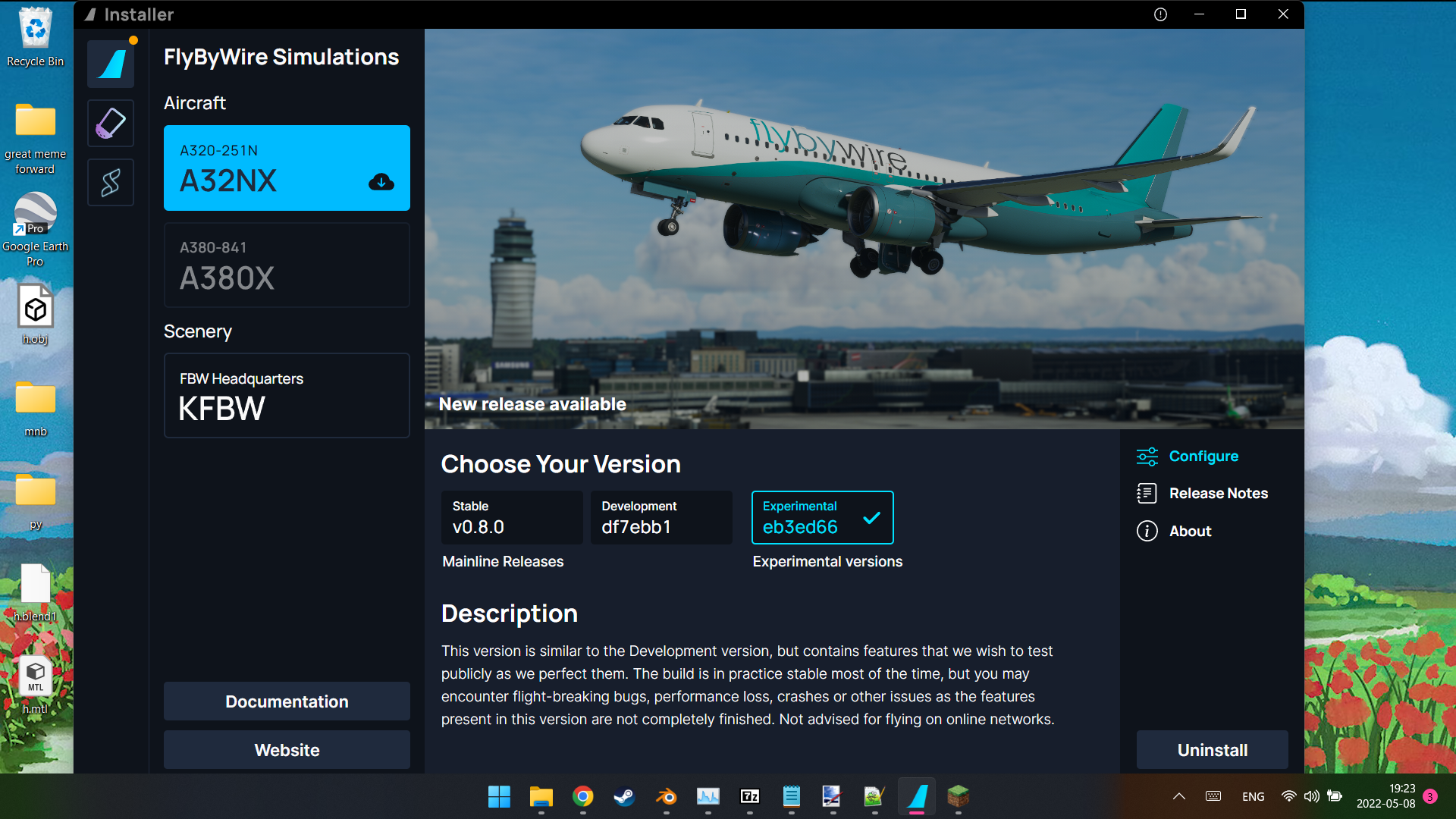
Task: Click the Uninstall button
Action: pos(1212,750)
